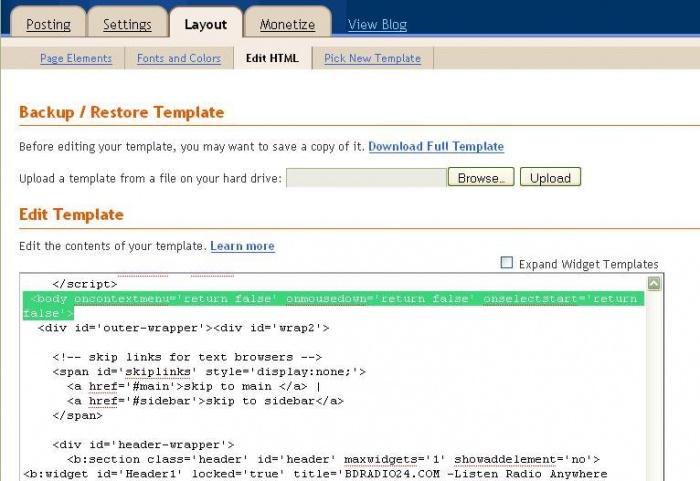Open Pick New Template sub-tab
The height and width of the screenshot is (481, 700).
click(372, 59)
